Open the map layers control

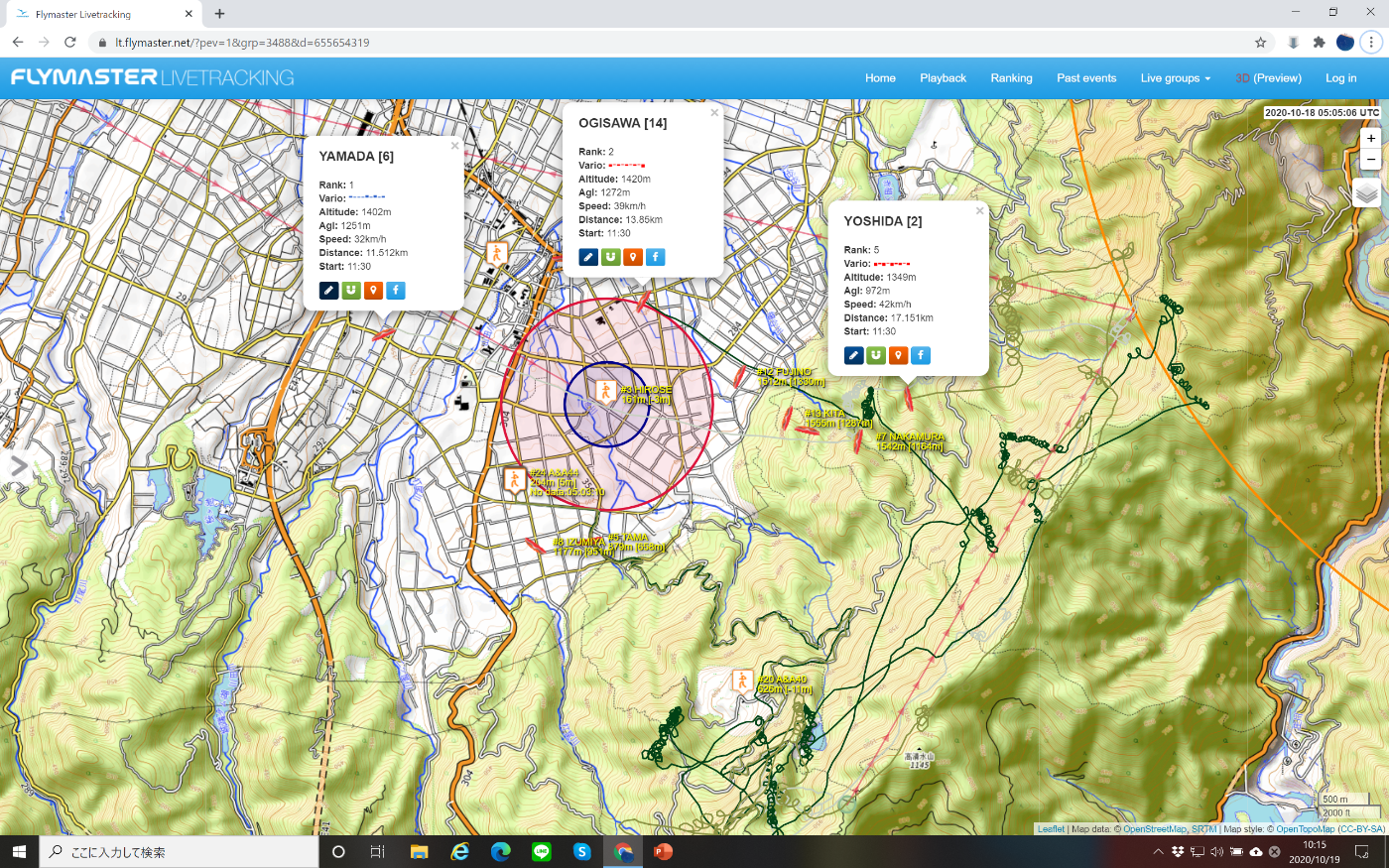point(1366,193)
